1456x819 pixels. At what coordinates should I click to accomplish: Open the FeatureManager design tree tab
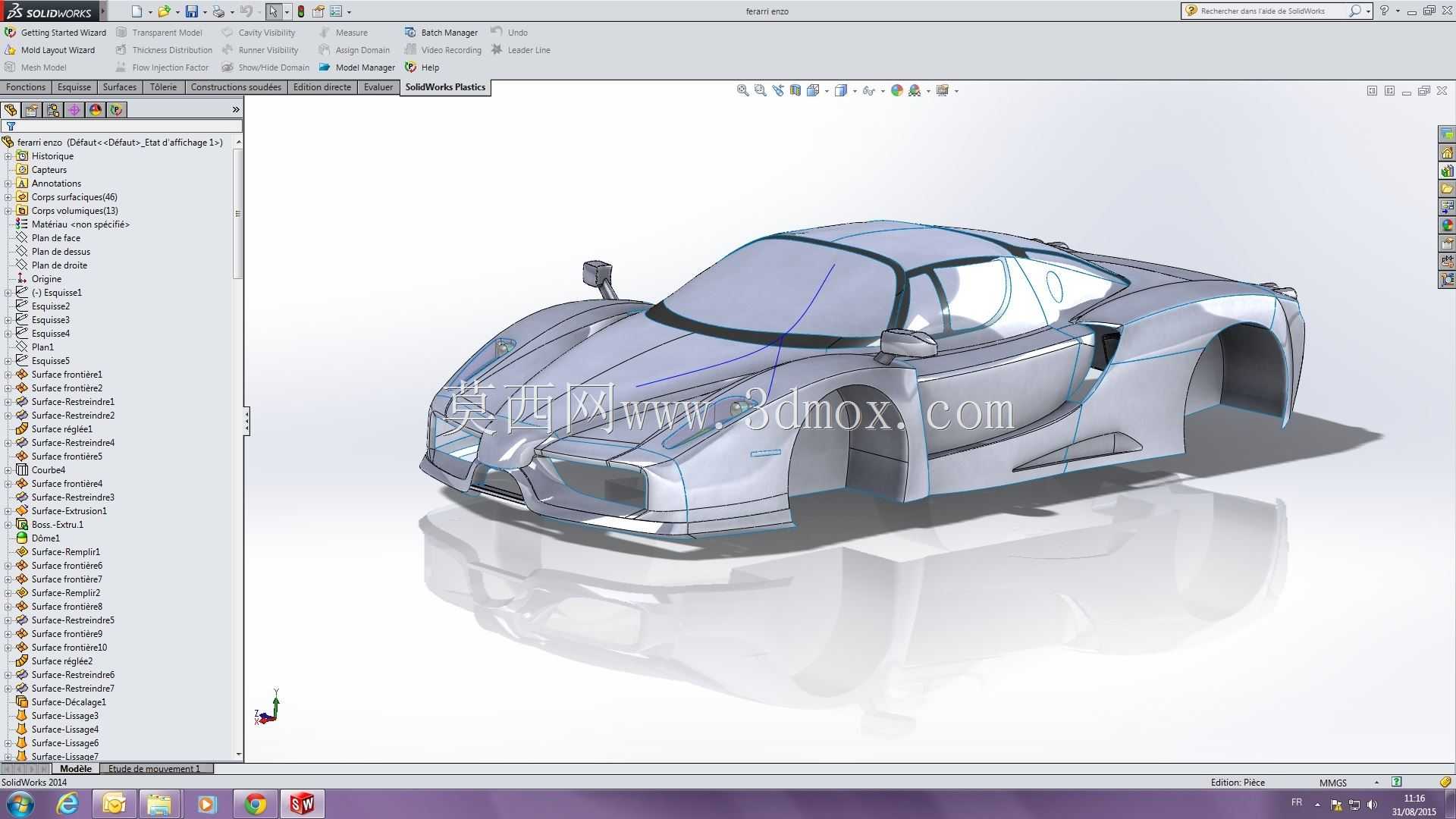click(x=11, y=110)
